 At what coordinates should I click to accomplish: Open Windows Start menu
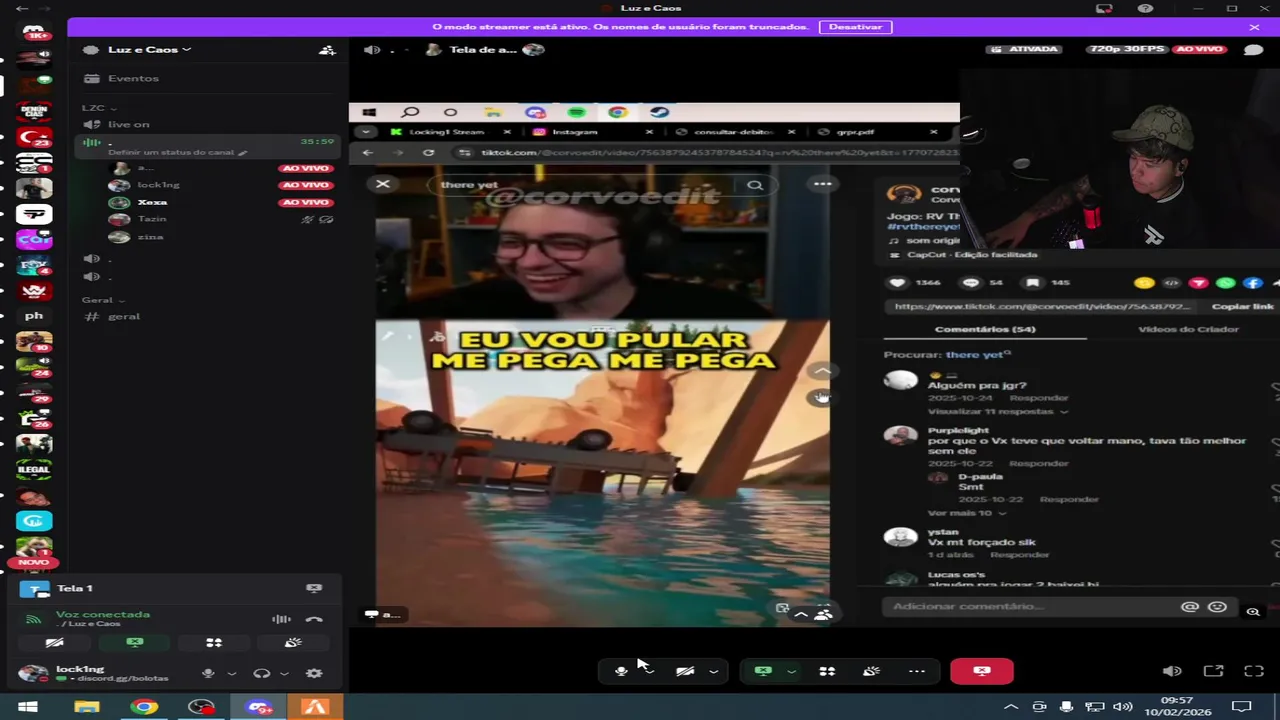(28, 707)
